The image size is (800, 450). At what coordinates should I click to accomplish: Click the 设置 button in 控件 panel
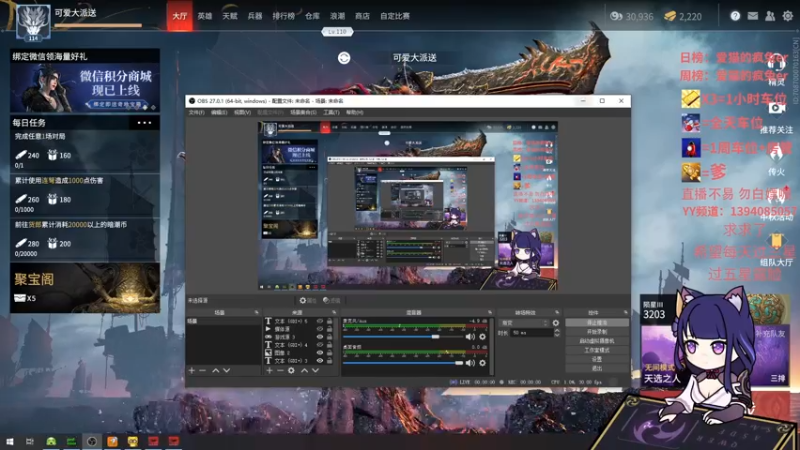(x=597, y=359)
